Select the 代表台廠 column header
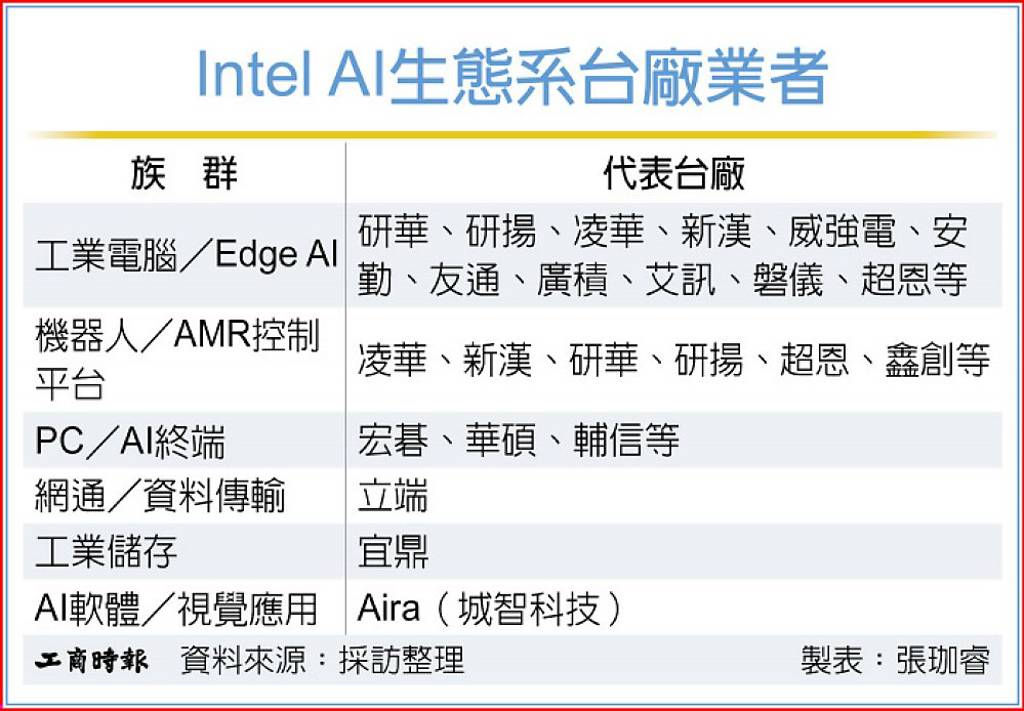The image size is (1024, 711). point(673,174)
